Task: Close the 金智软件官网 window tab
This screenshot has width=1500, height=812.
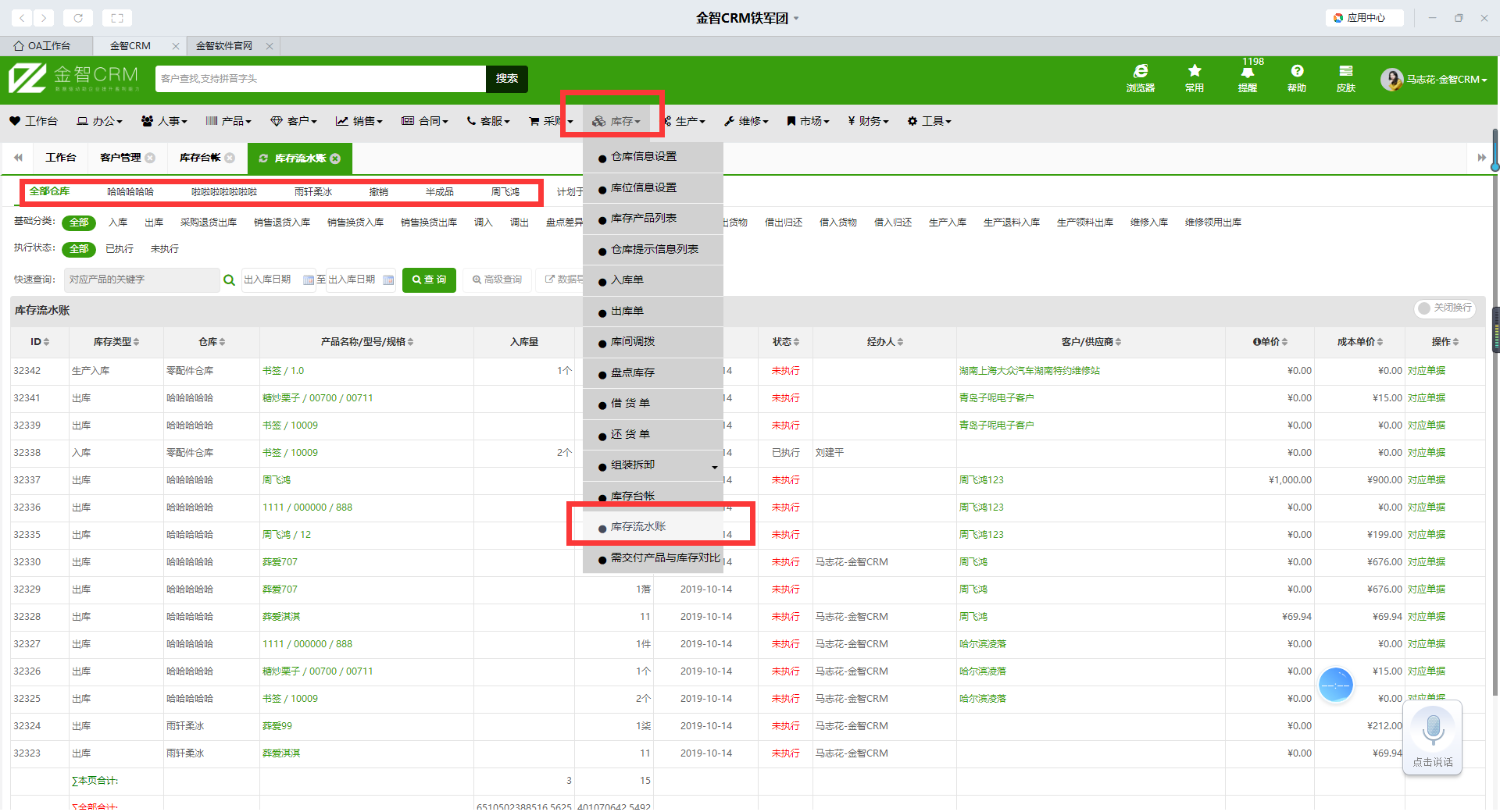Action: 270,46
